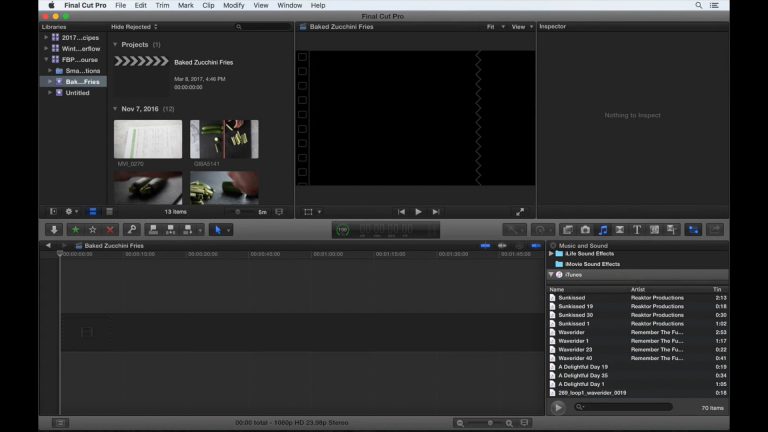Viewport: 768px width, 432px height.
Task: Toggle timeline snapping button
Action: (x=536, y=245)
